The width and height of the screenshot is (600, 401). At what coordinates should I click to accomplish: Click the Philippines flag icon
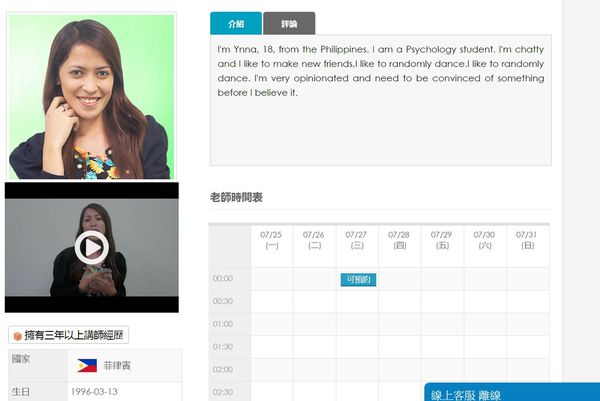tap(85, 365)
